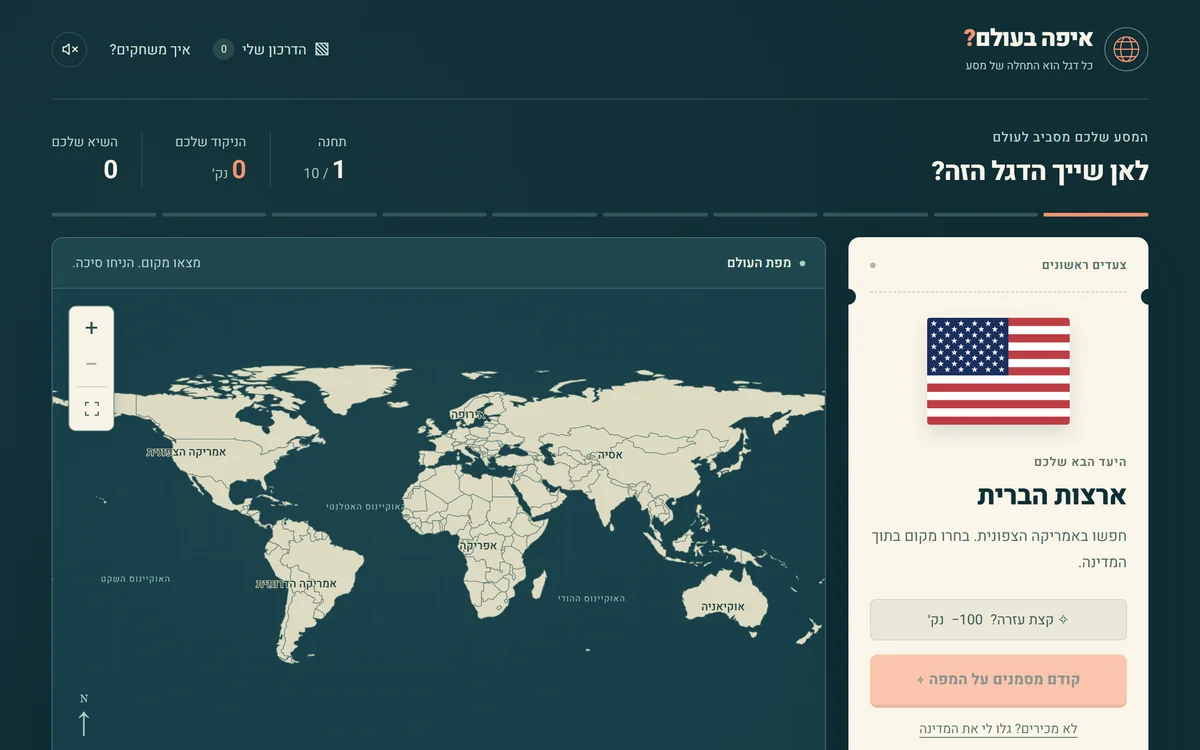Zoom out on the world map

point(91,364)
